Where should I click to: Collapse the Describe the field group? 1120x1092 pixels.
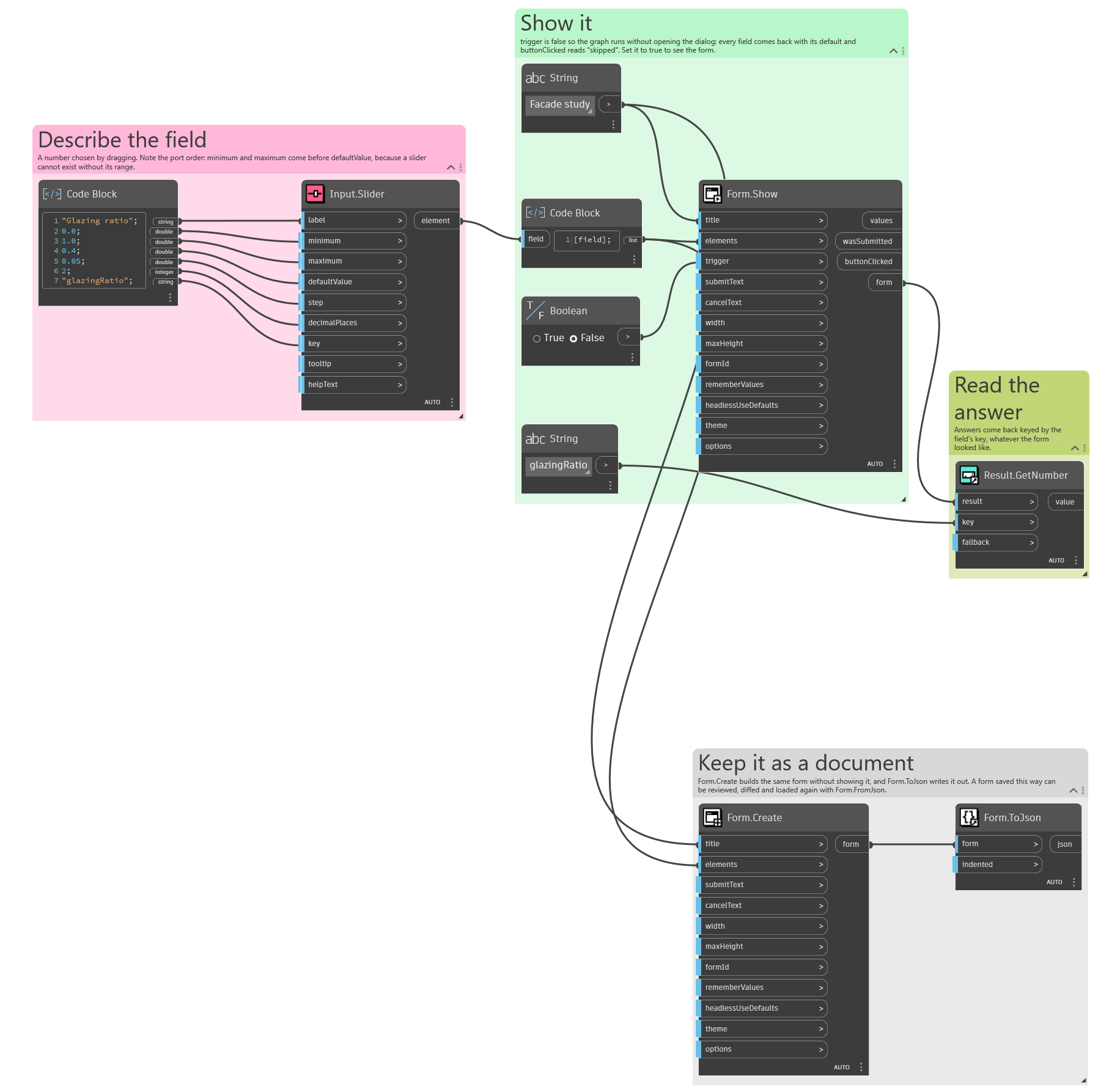coord(451,167)
